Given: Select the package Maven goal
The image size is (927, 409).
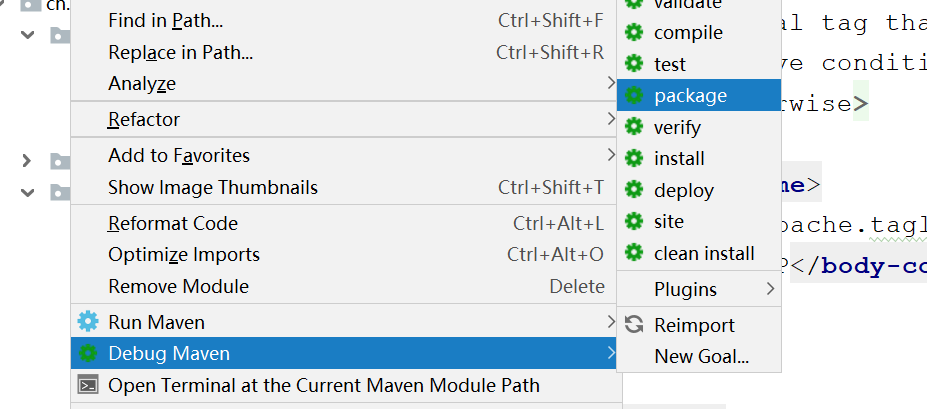Looking at the screenshot, I should 699,95.
